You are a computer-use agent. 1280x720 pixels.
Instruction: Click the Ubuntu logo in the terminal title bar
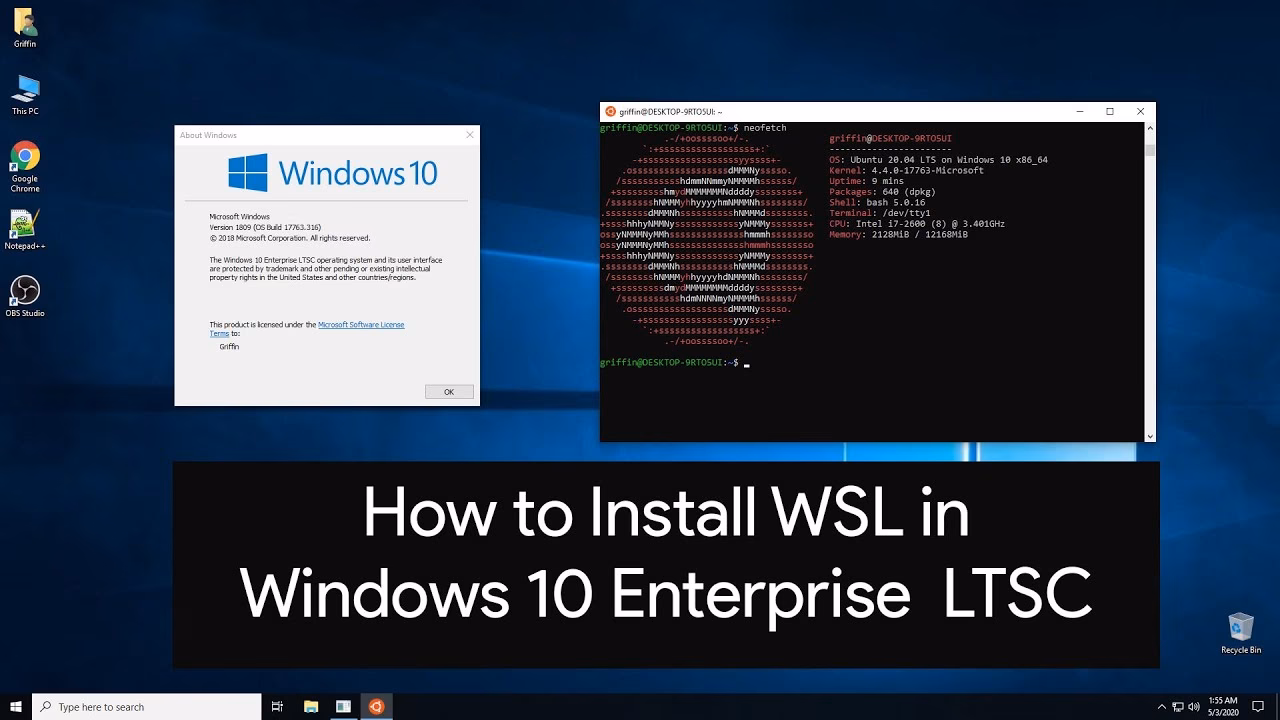coord(610,111)
